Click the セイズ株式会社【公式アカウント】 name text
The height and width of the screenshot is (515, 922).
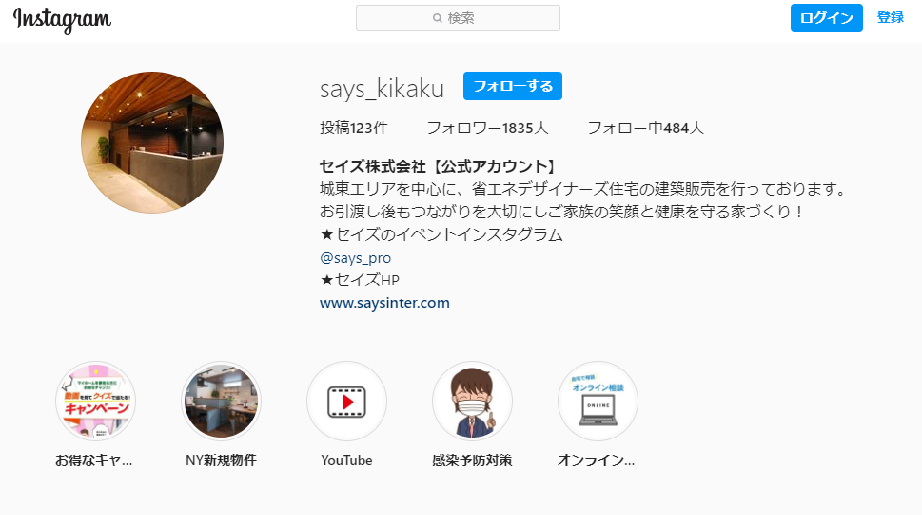click(439, 167)
